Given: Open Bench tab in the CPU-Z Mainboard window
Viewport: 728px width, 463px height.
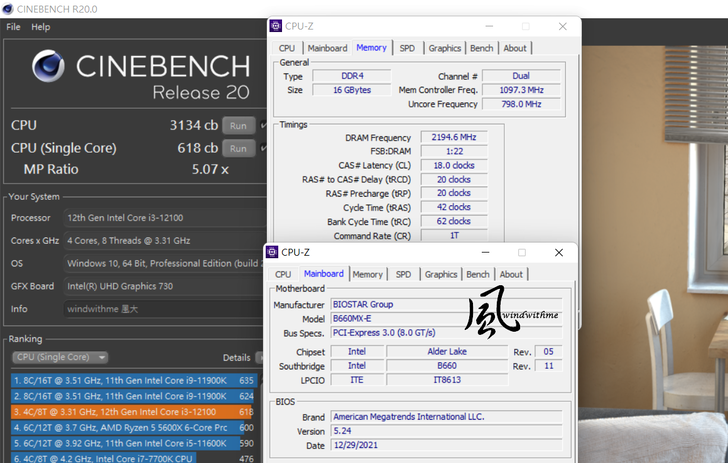Looking at the screenshot, I should pos(478,274).
